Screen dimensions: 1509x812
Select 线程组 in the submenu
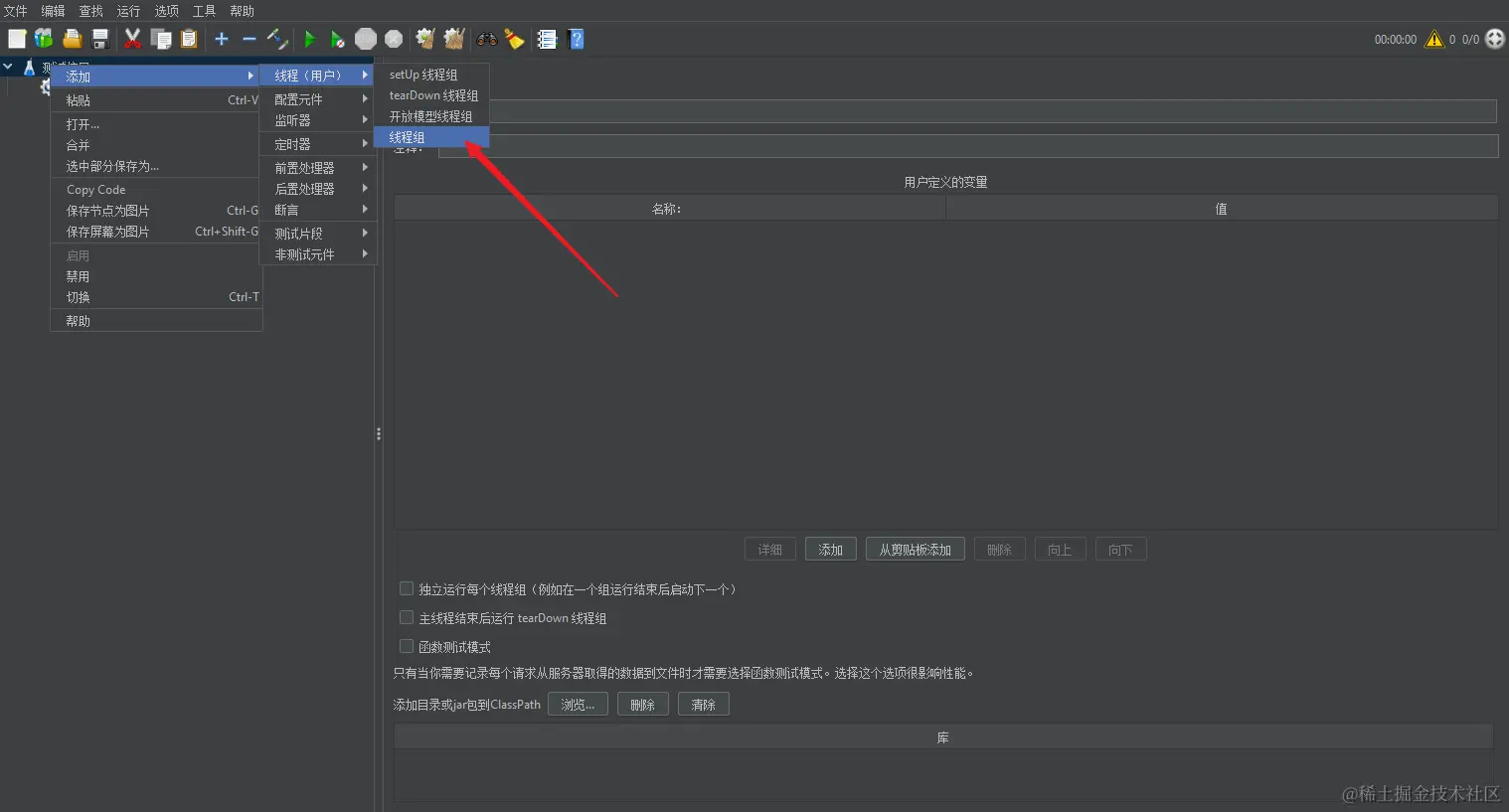click(431, 137)
